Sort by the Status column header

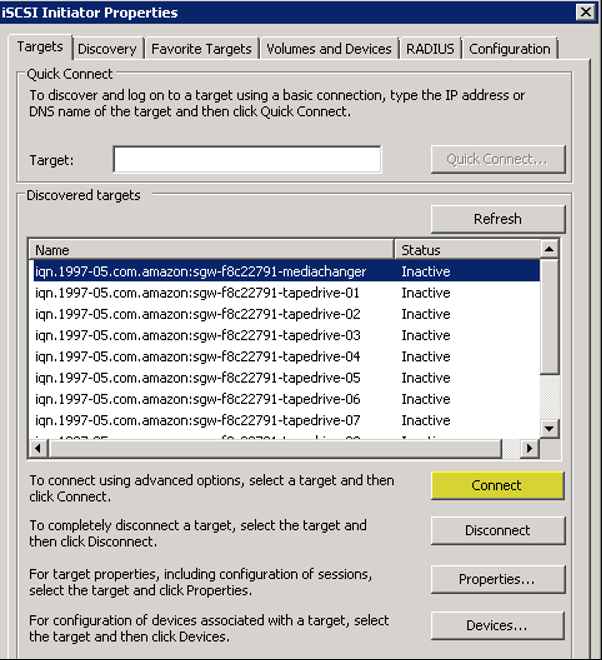click(467, 250)
